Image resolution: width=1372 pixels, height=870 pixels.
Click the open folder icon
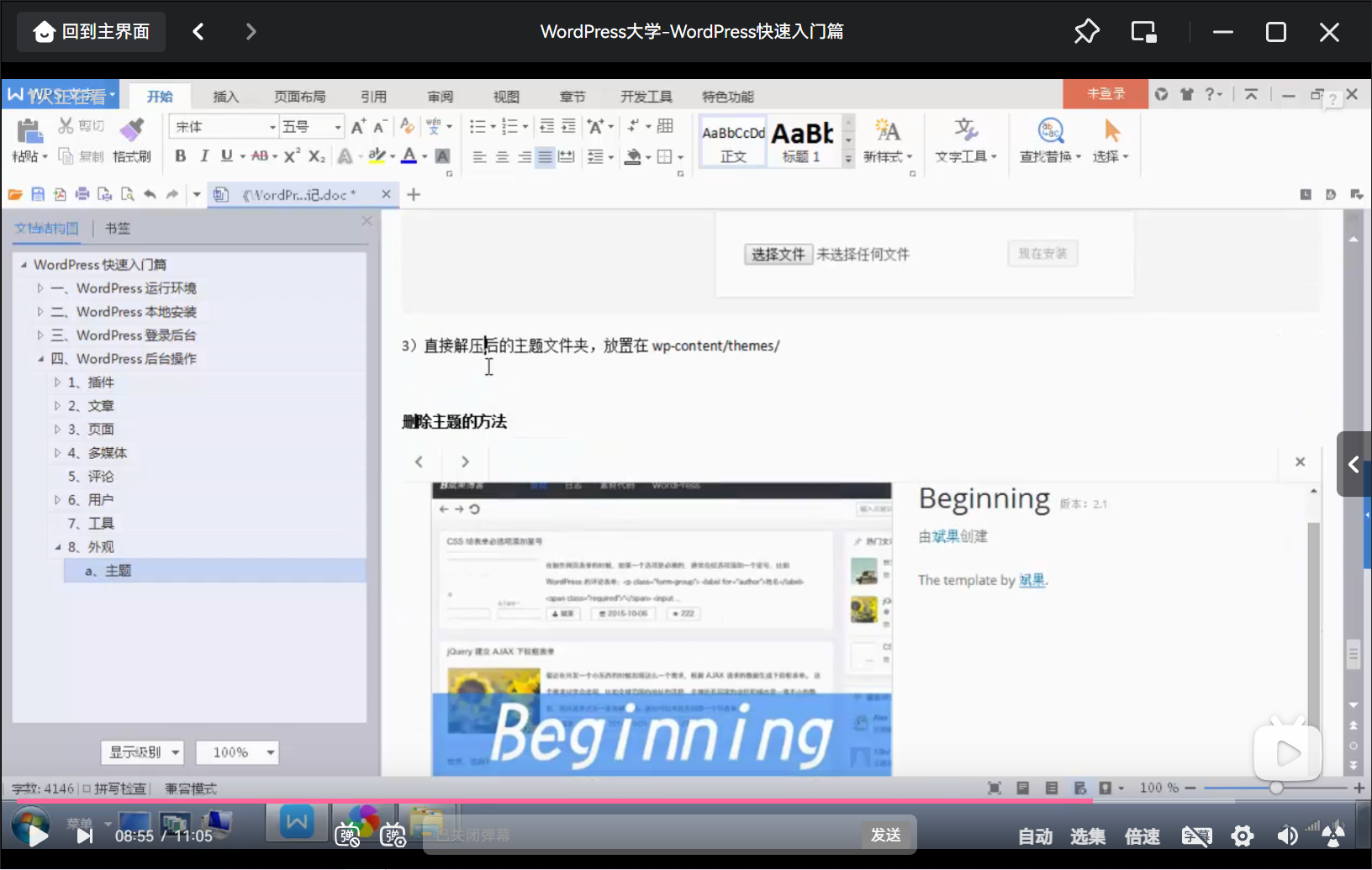click(x=15, y=194)
